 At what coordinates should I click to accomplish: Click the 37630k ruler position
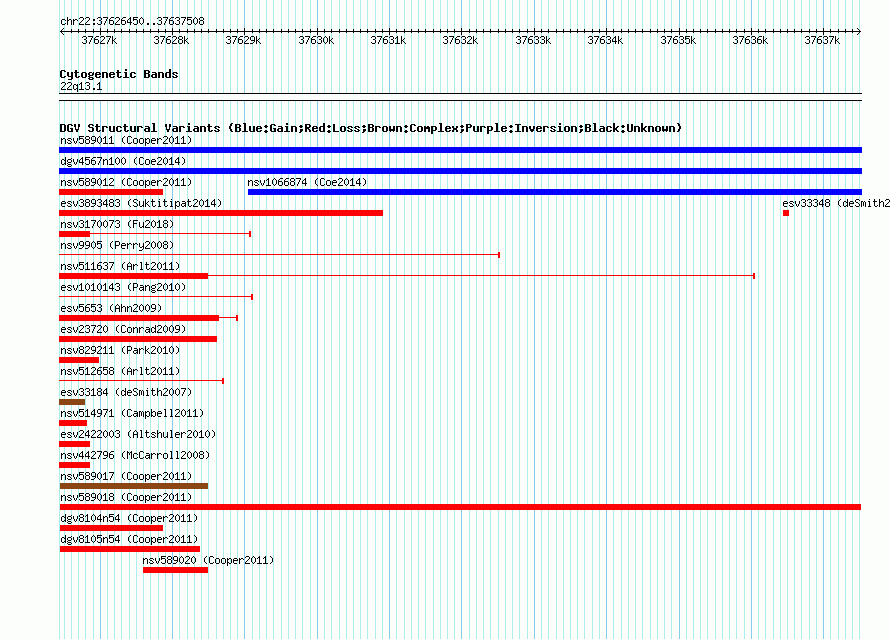point(316,40)
